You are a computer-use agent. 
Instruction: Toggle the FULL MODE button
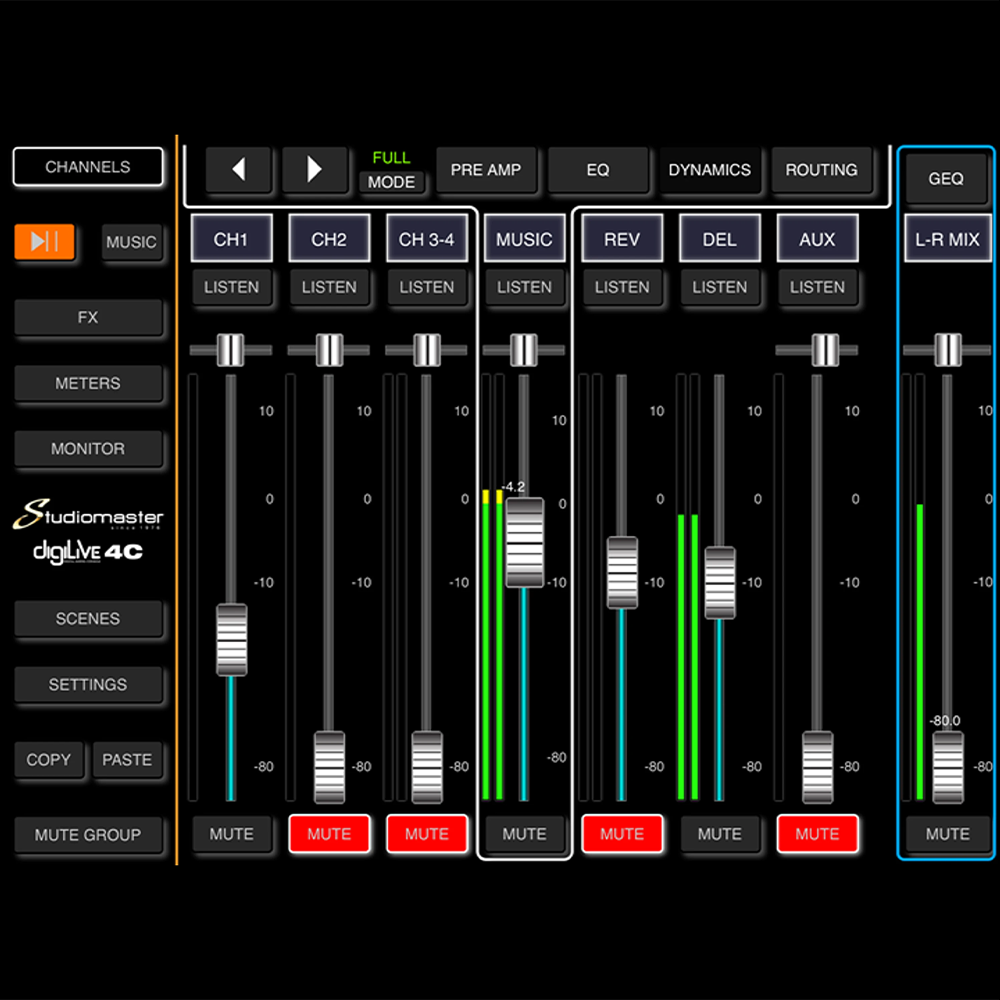point(391,182)
